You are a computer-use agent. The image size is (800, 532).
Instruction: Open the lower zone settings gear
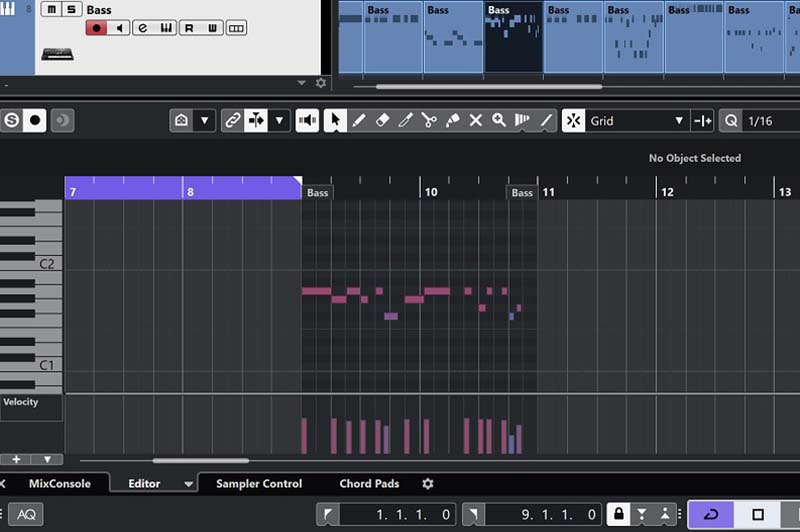click(428, 484)
